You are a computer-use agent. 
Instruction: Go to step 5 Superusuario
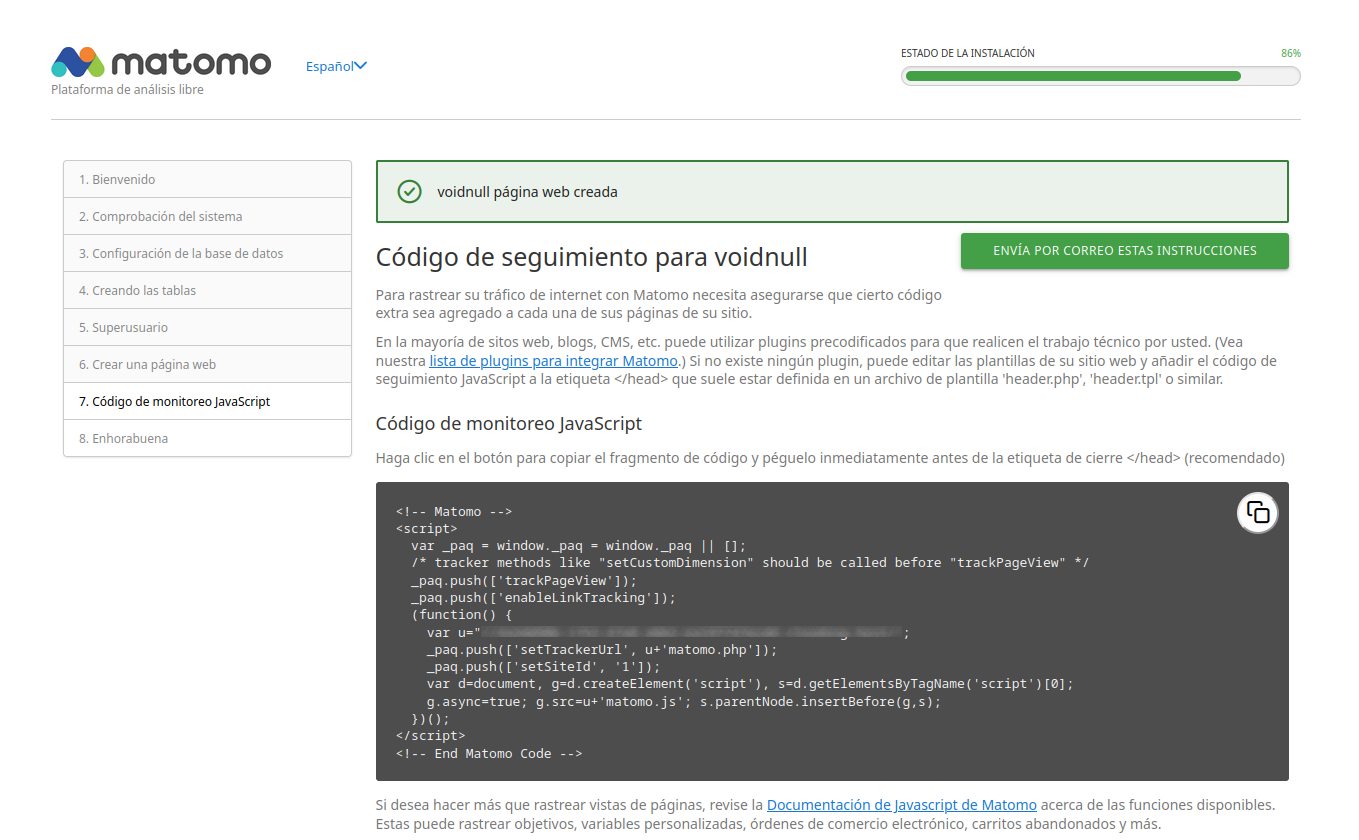[x=207, y=328]
